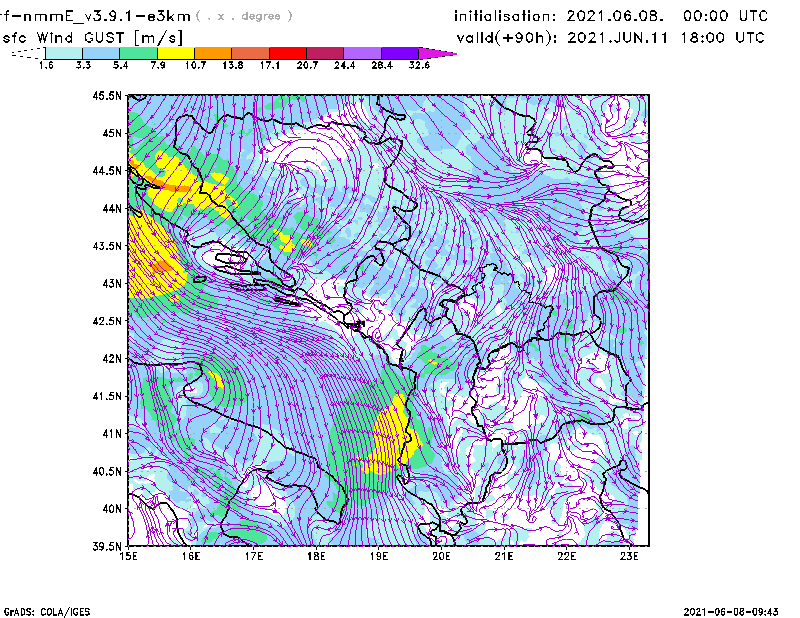Pick the salmon 13.8–17.1 legend swatch
This screenshot has height=618, width=800.
coord(251,53)
